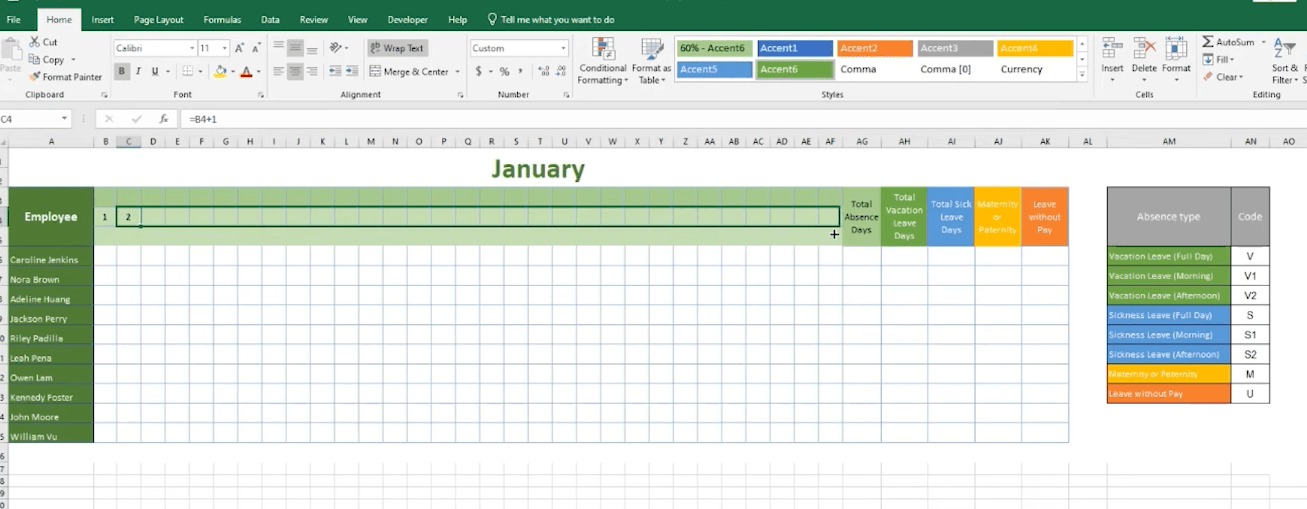This screenshot has height=509, width=1307.
Task: Switch to the Developer tab
Action: tap(408, 19)
